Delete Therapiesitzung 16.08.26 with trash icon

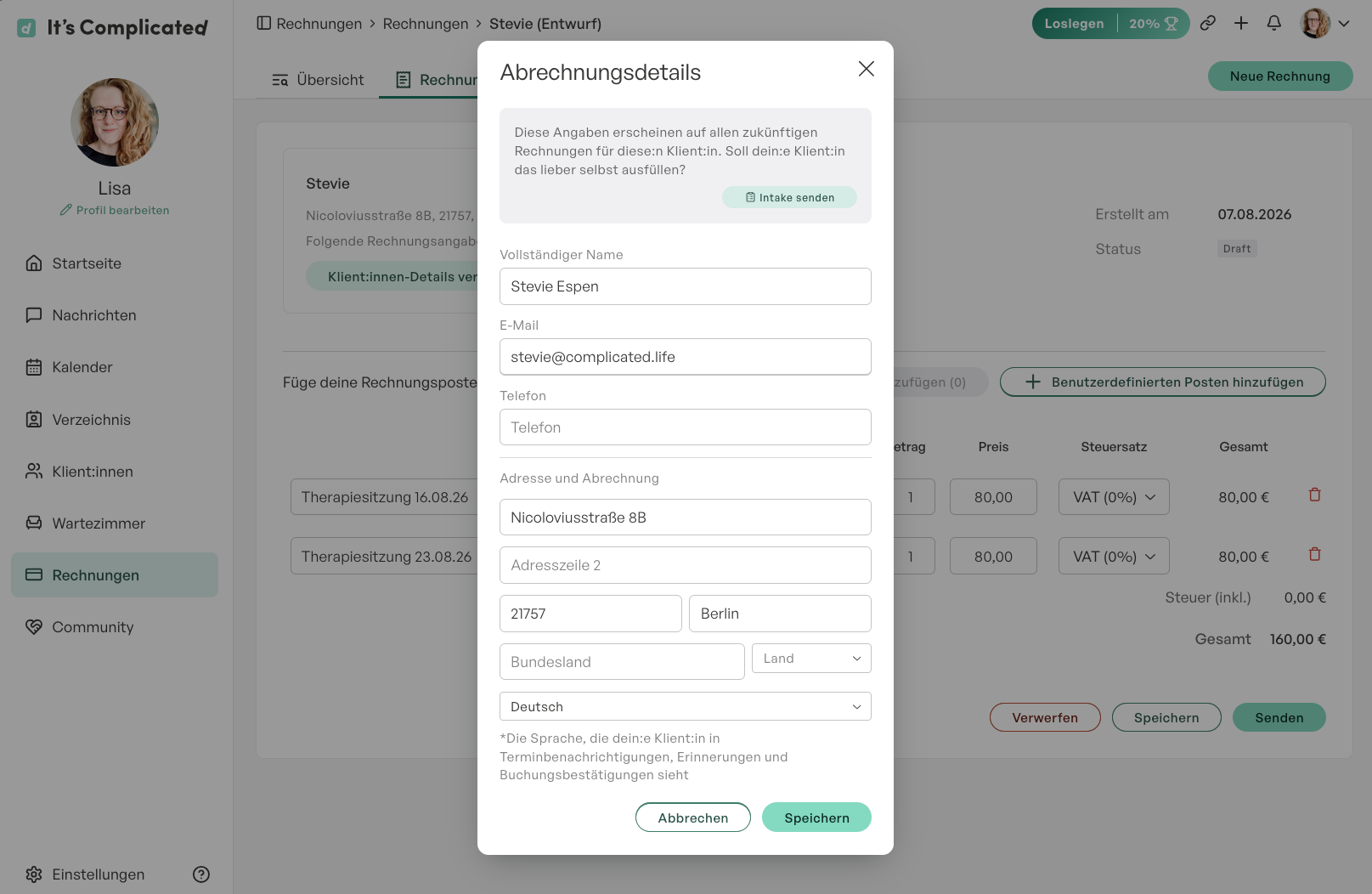click(1314, 495)
